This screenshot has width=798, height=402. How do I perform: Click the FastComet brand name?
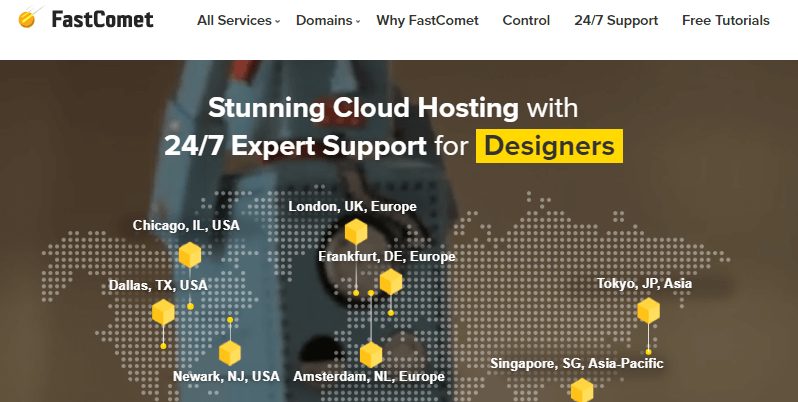coord(102,20)
